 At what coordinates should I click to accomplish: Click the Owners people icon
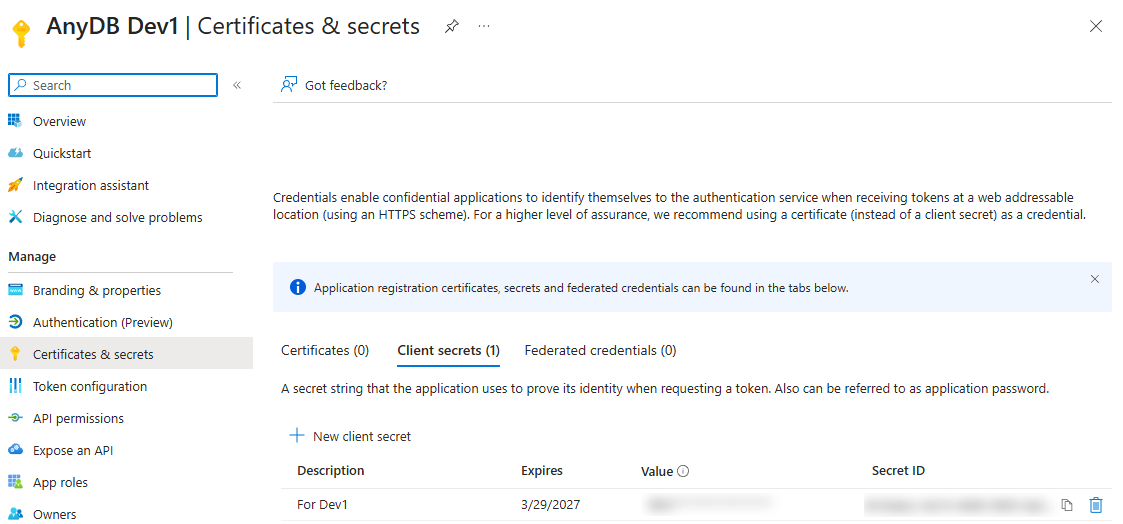click(x=16, y=514)
